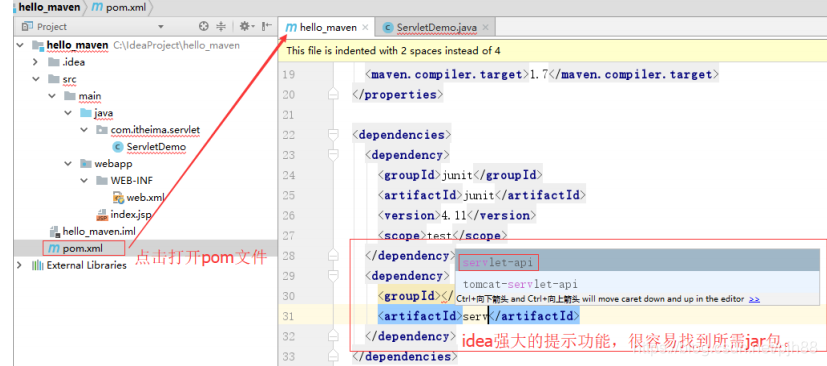Open the Project panel settings gear
Image resolution: width=827 pixels, height=366 pixels.
coord(245,26)
